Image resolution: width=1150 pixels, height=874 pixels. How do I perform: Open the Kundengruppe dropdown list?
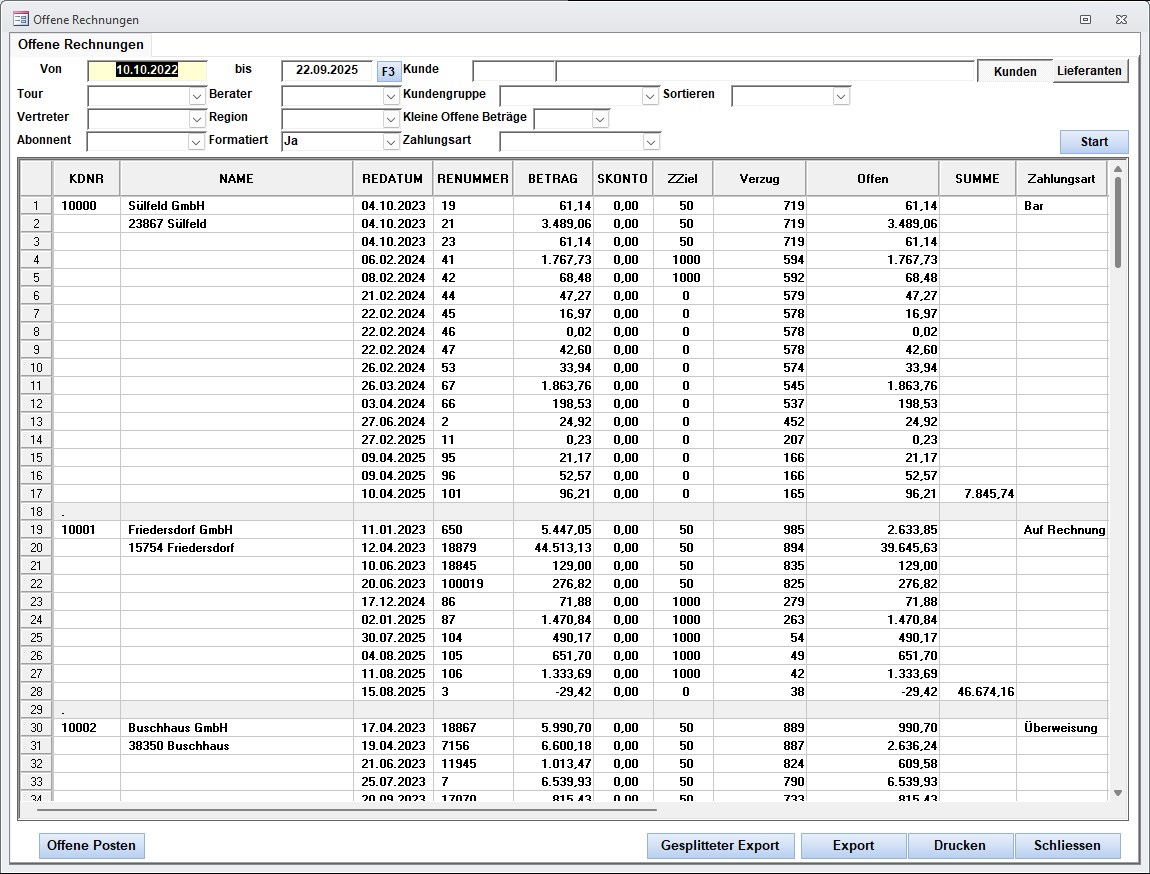[x=650, y=96]
